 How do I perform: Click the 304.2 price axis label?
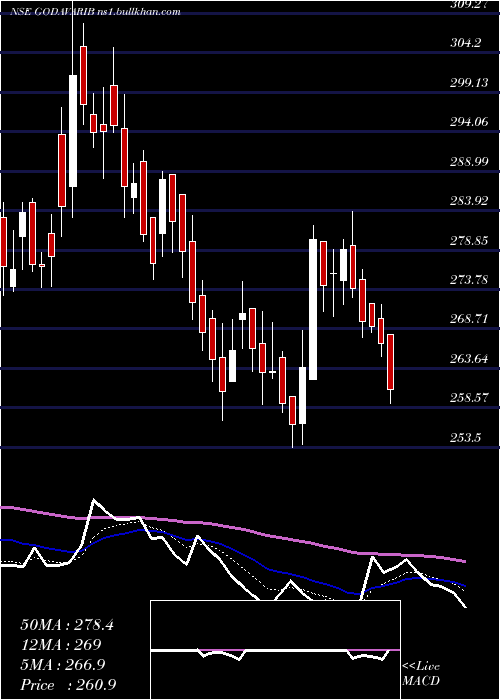click(466, 43)
